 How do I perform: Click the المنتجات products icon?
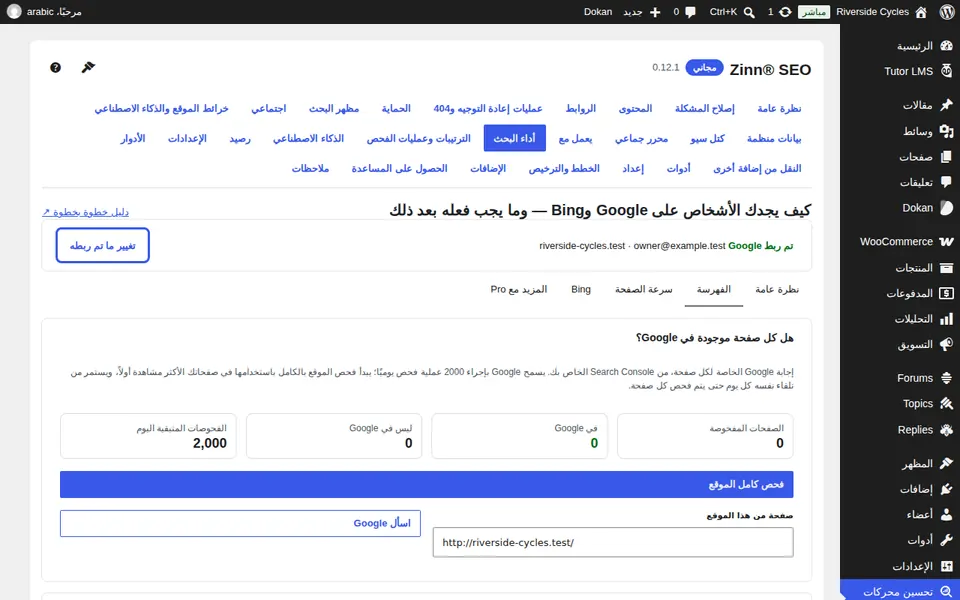(x=946, y=268)
